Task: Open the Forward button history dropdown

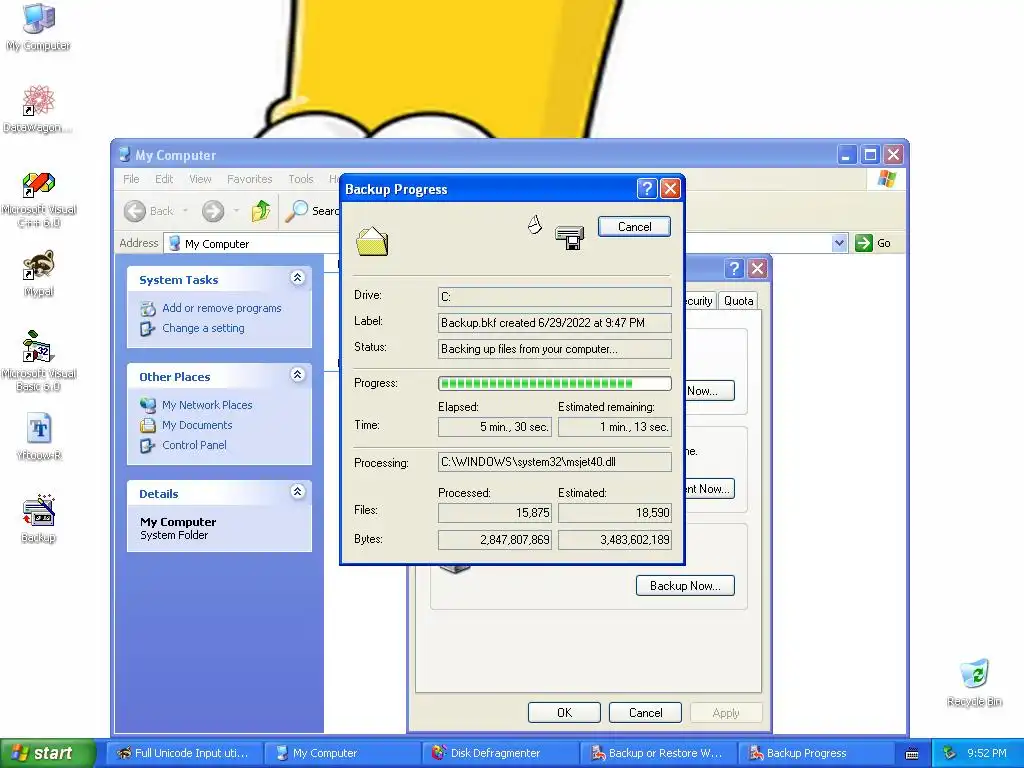Action: tap(236, 211)
